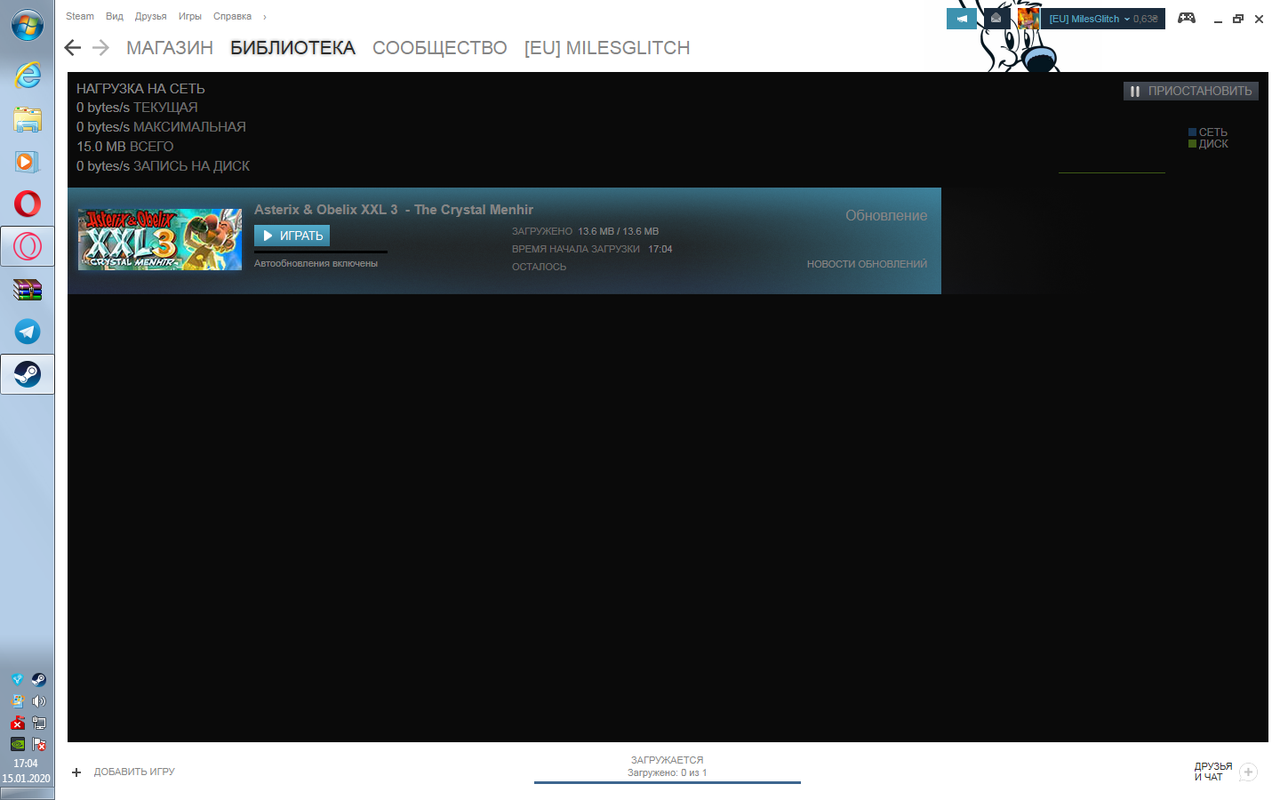Click the Asterix & Obelix XXL 3 title
Viewport: 1280px width, 800px height.
point(394,210)
